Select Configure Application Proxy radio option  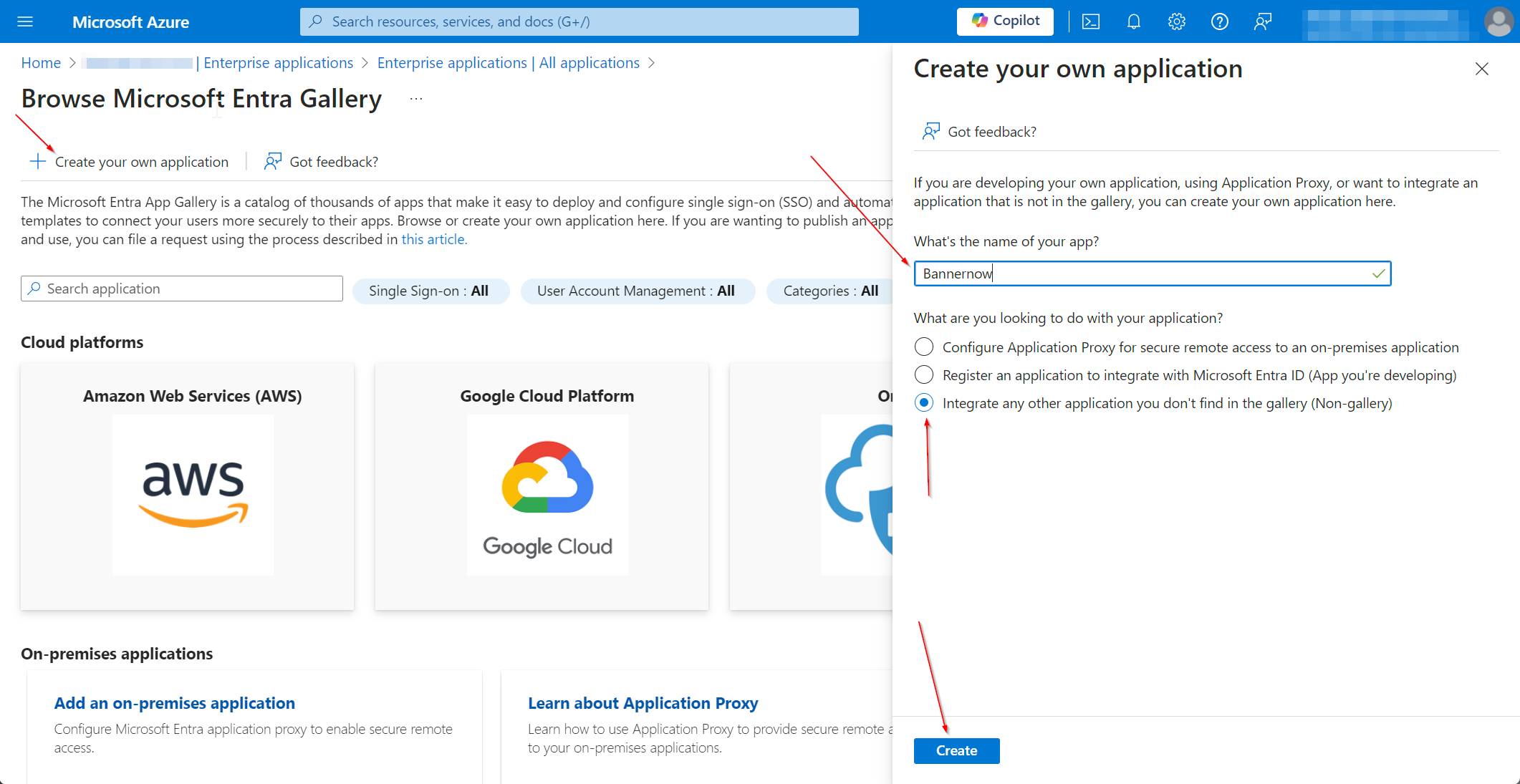[924, 347]
